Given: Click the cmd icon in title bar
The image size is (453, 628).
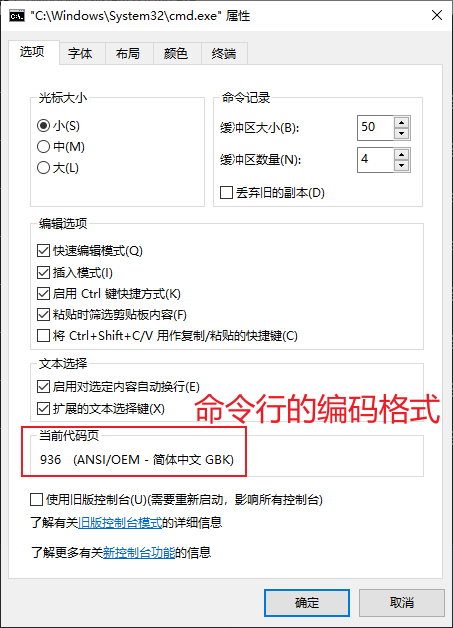Looking at the screenshot, I should pyautogui.click(x=17, y=16).
